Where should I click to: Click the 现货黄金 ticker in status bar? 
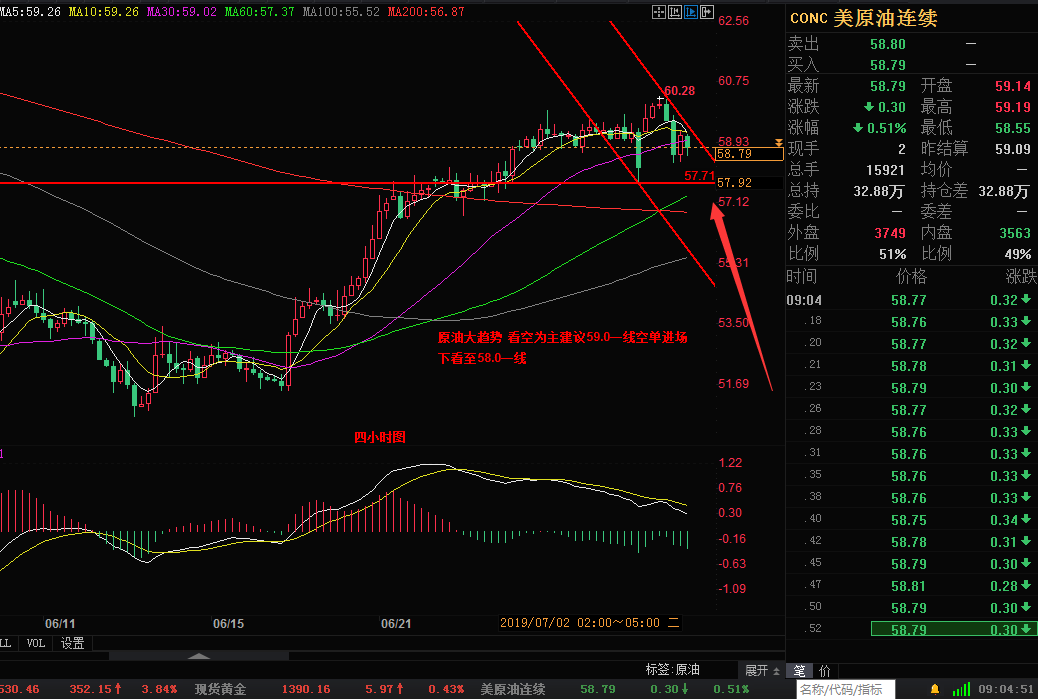coord(220,689)
